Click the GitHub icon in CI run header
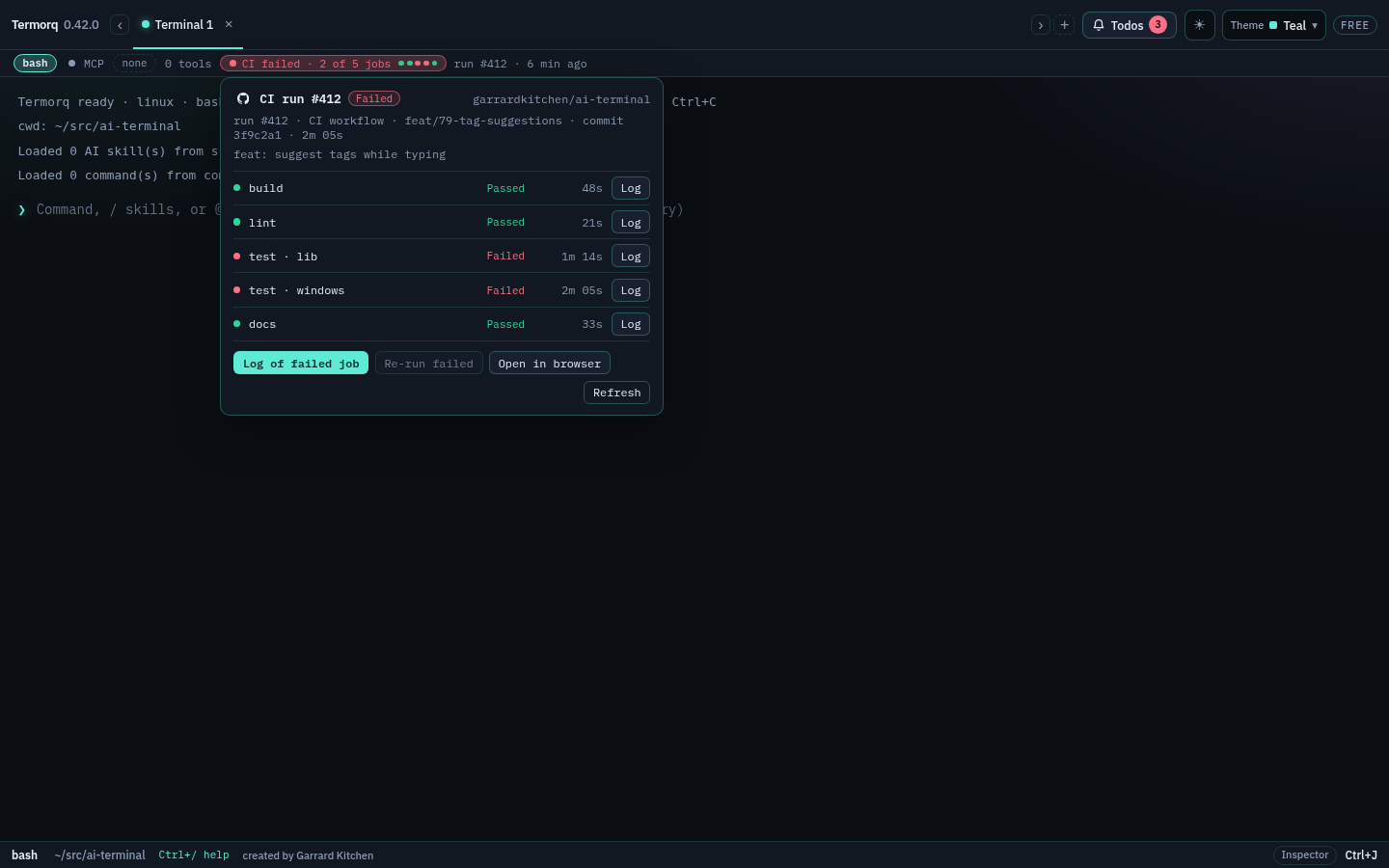1389x868 pixels. point(243,98)
